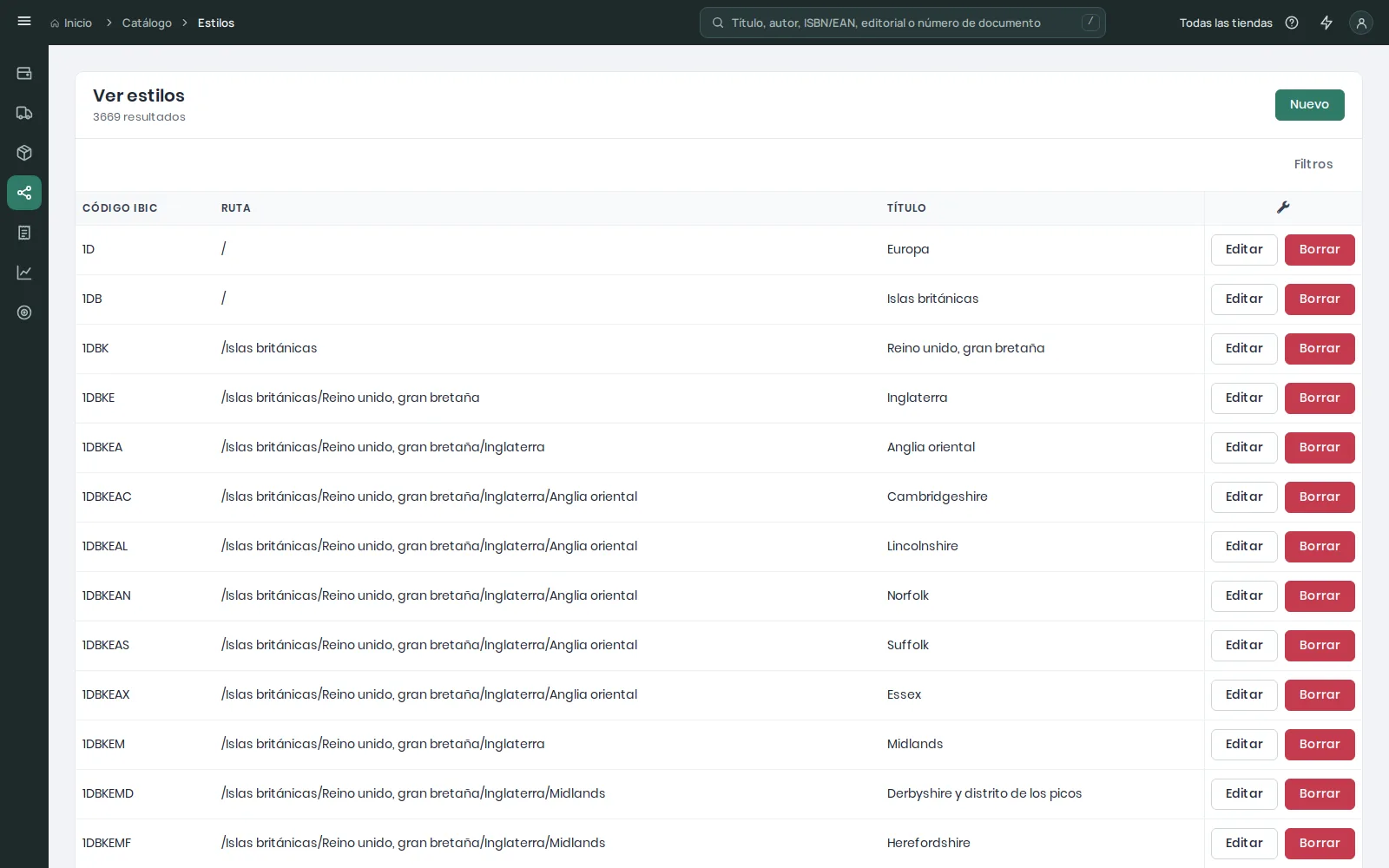Sort by RUTA column header
This screenshot has height=868, width=1389.
point(236,208)
